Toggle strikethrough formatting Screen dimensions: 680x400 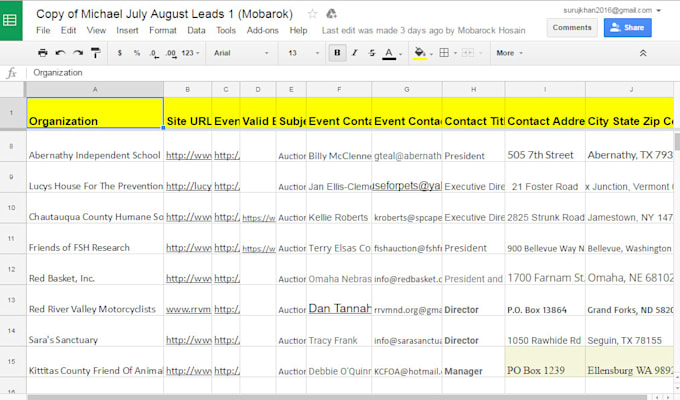(x=372, y=53)
